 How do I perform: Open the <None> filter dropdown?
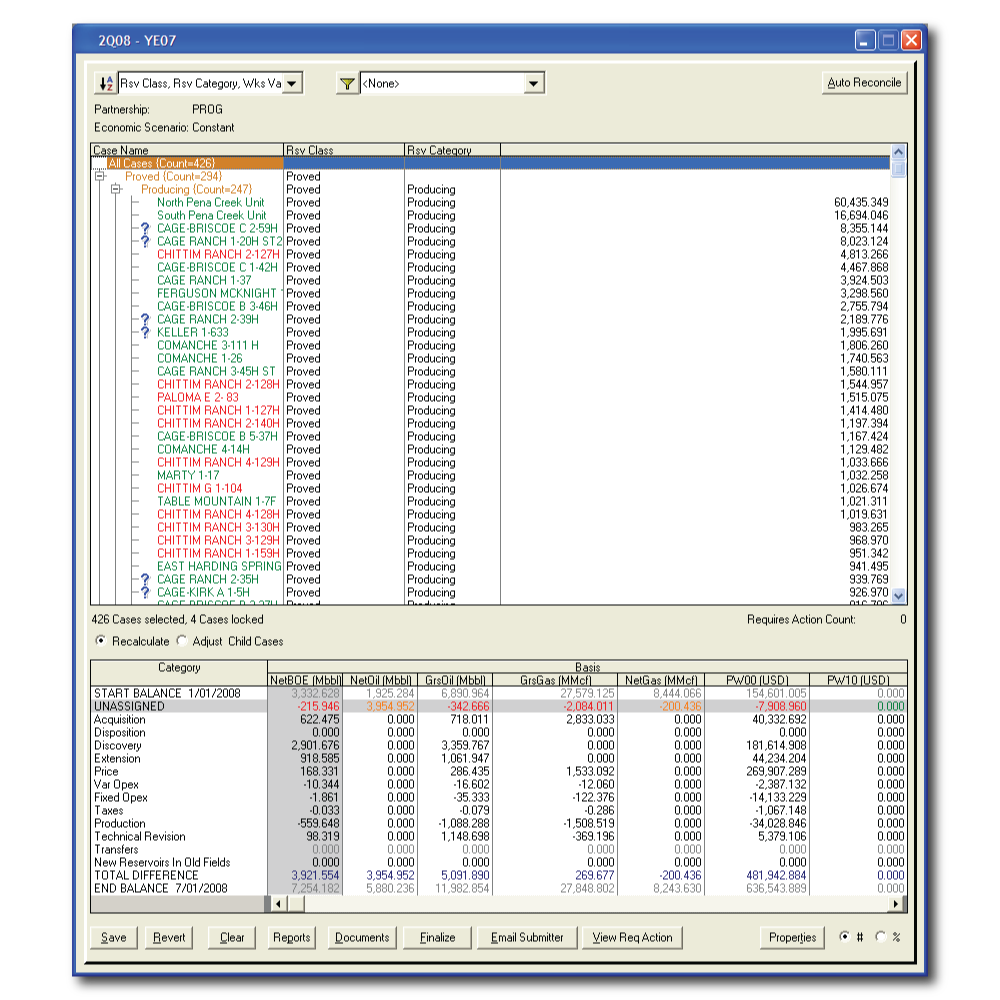point(533,84)
